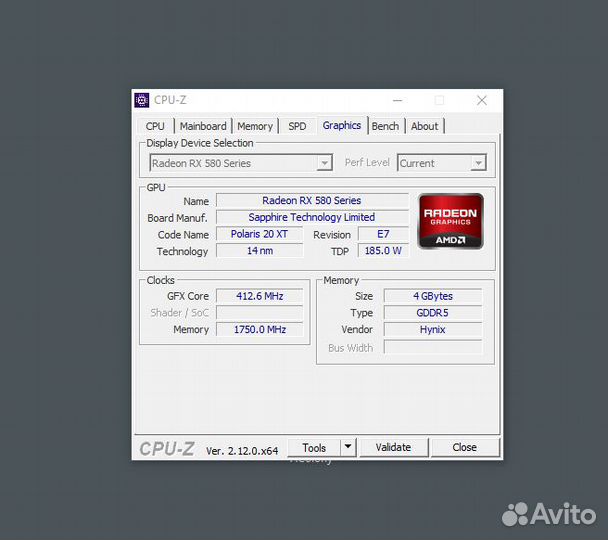Click the GFX Core label
608x540 pixels.
(x=188, y=296)
